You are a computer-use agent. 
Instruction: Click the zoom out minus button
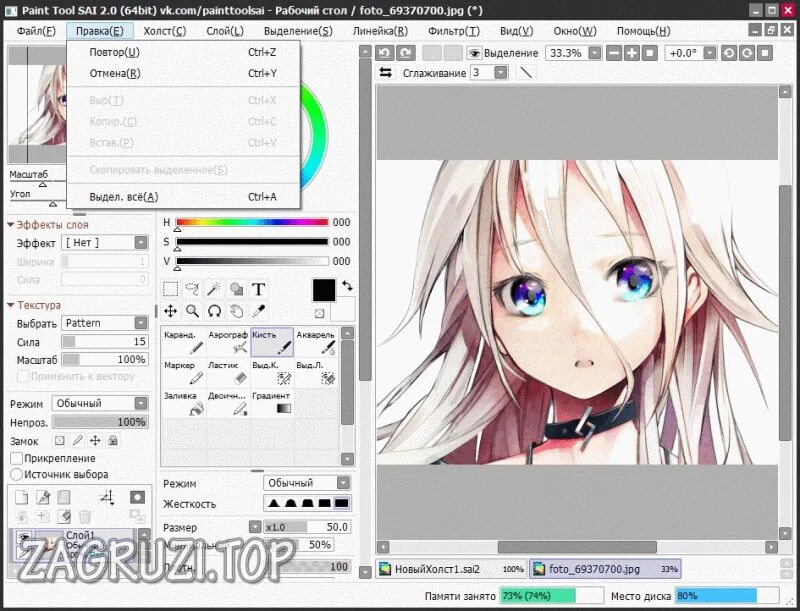pyautogui.click(x=614, y=53)
